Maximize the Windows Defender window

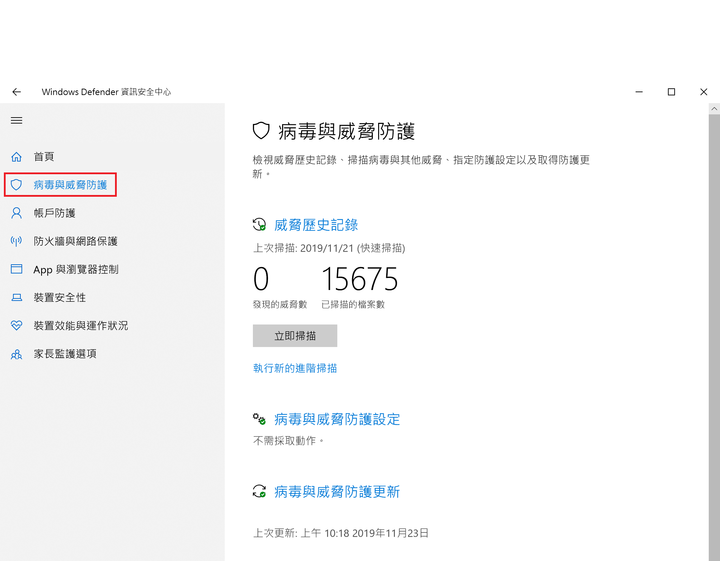pos(671,92)
